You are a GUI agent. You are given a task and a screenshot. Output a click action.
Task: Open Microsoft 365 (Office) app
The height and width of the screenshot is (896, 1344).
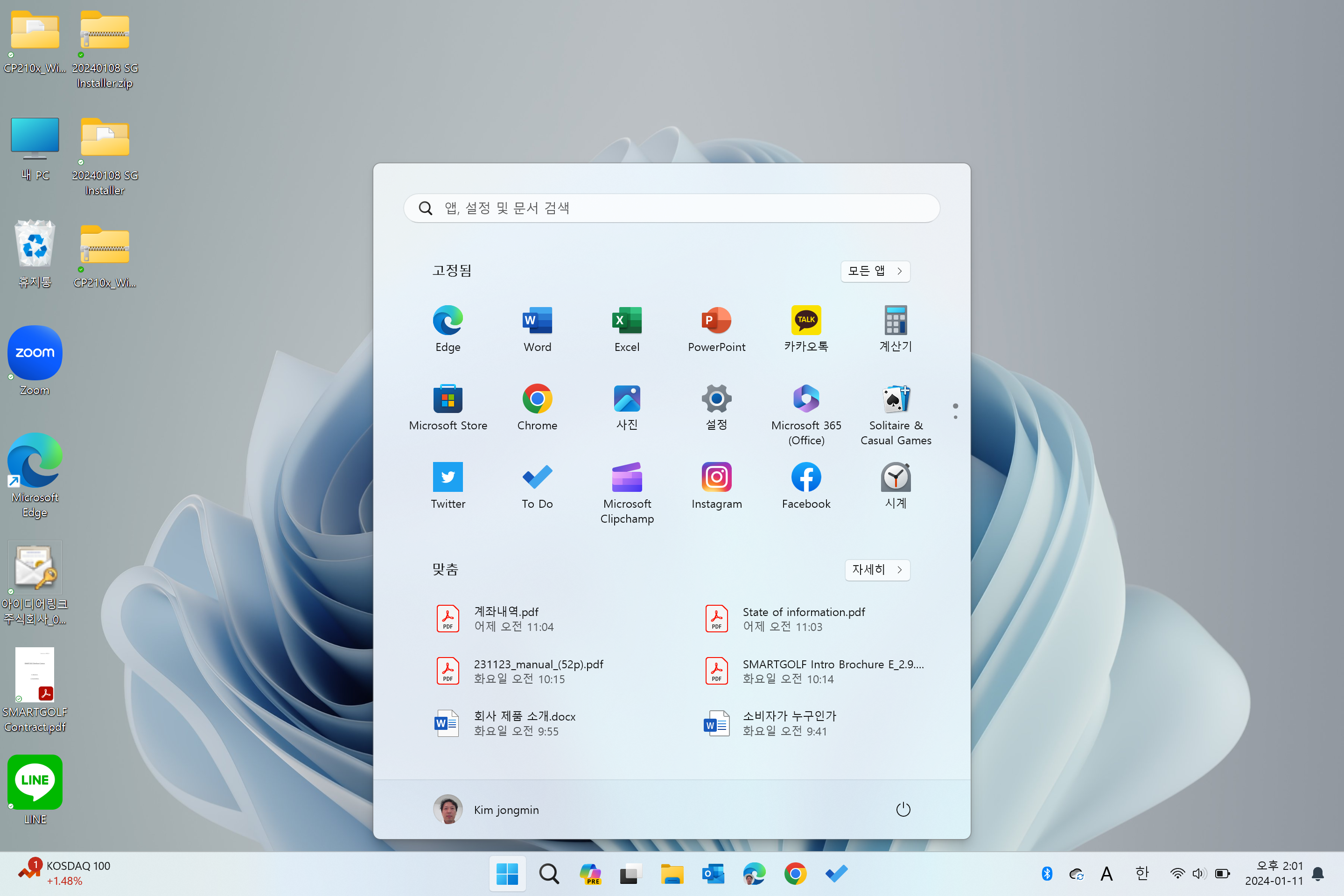[806, 414]
